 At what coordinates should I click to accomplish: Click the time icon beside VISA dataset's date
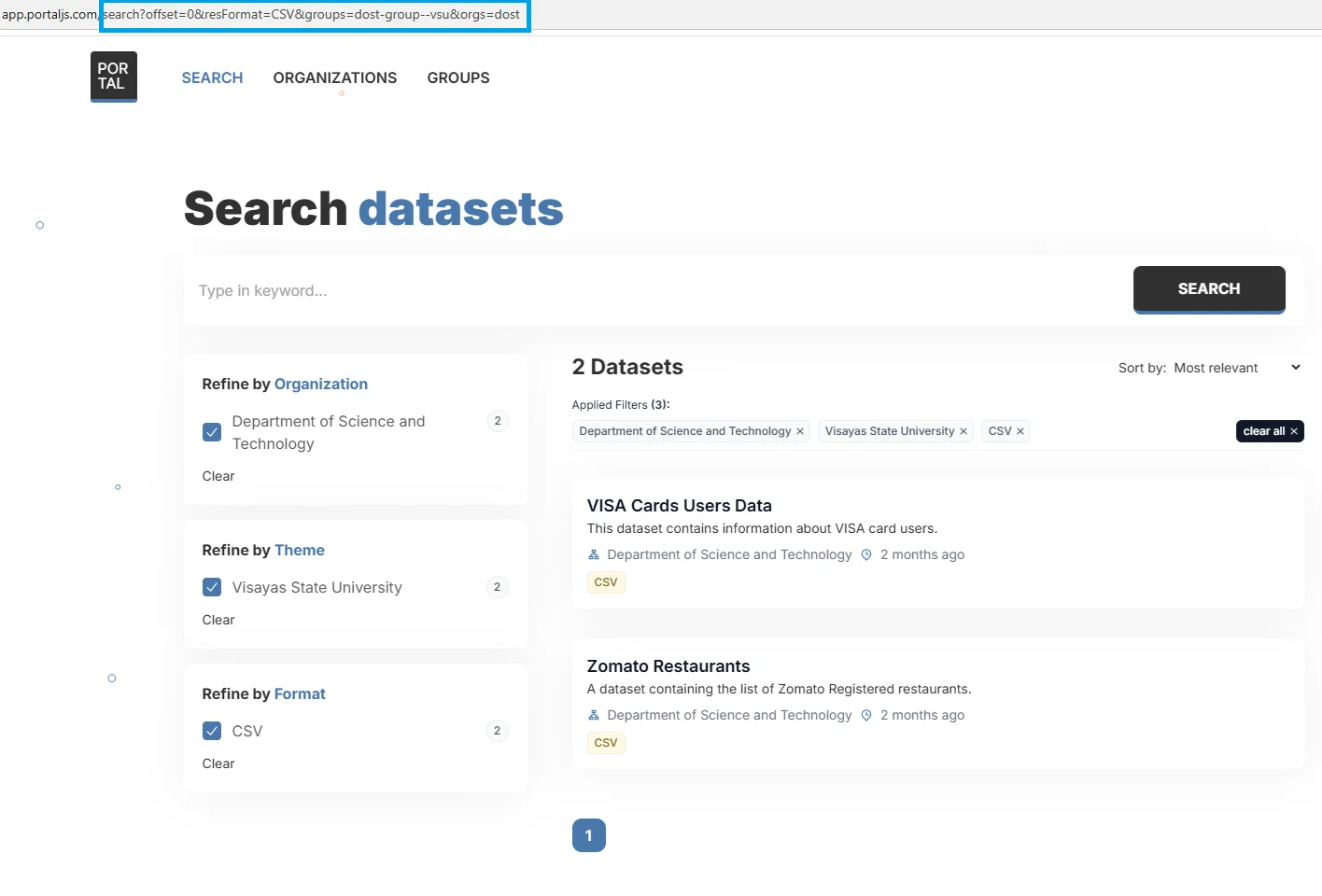(x=866, y=554)
